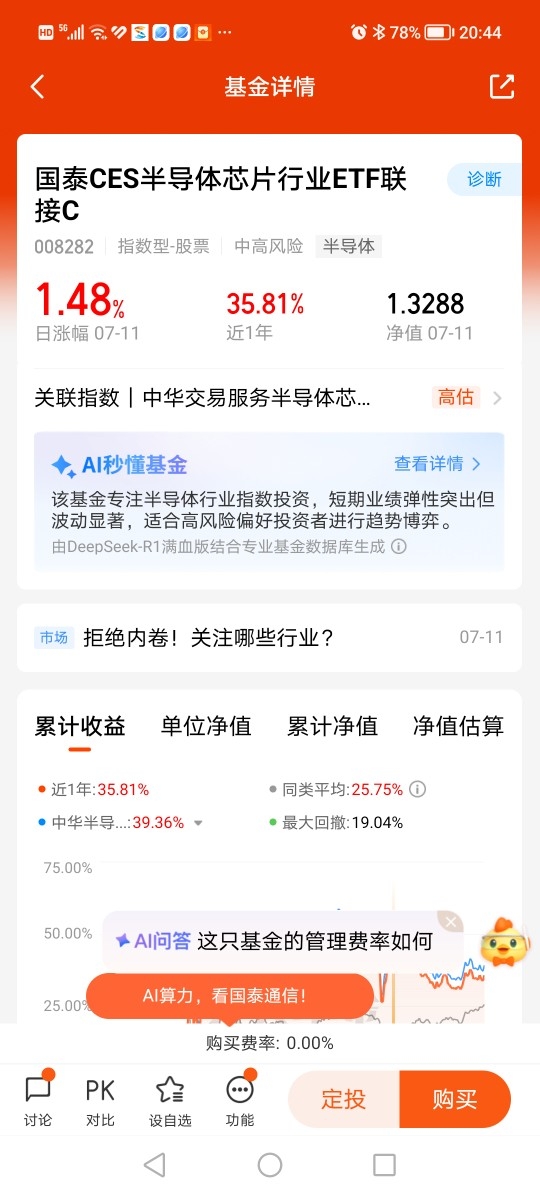The width and height of the screenshot is (540, 1194).
Task: Select the 累计净值 tab
Action: [x=332, y=726]
